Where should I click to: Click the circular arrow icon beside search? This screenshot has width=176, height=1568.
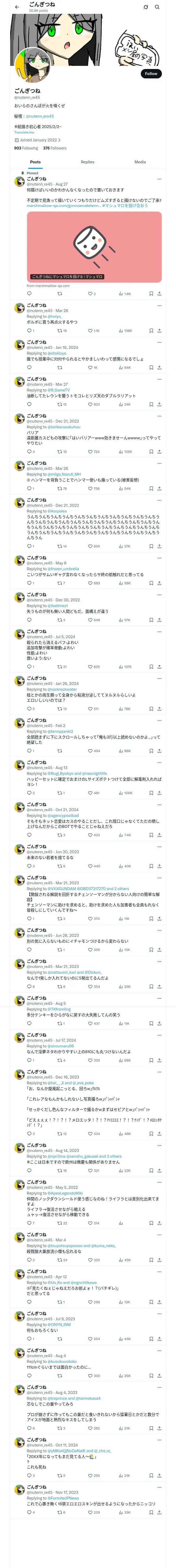tap(146, 7)
